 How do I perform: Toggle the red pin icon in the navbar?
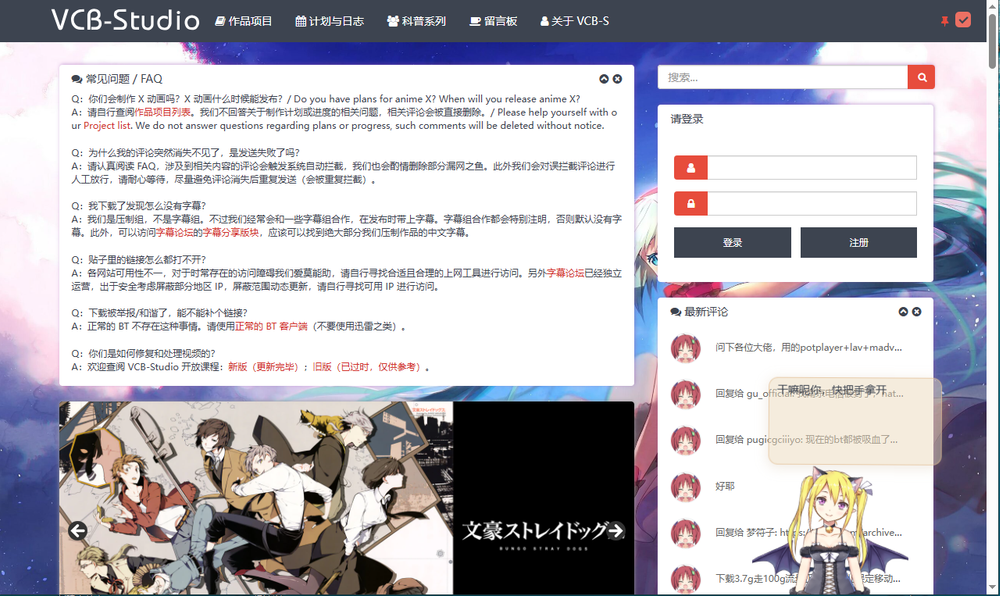[x=945, y=19]
